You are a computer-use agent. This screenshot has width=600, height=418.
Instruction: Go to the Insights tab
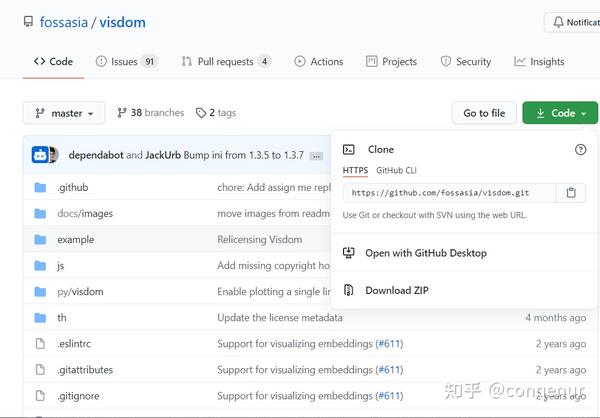click(539, 62)
